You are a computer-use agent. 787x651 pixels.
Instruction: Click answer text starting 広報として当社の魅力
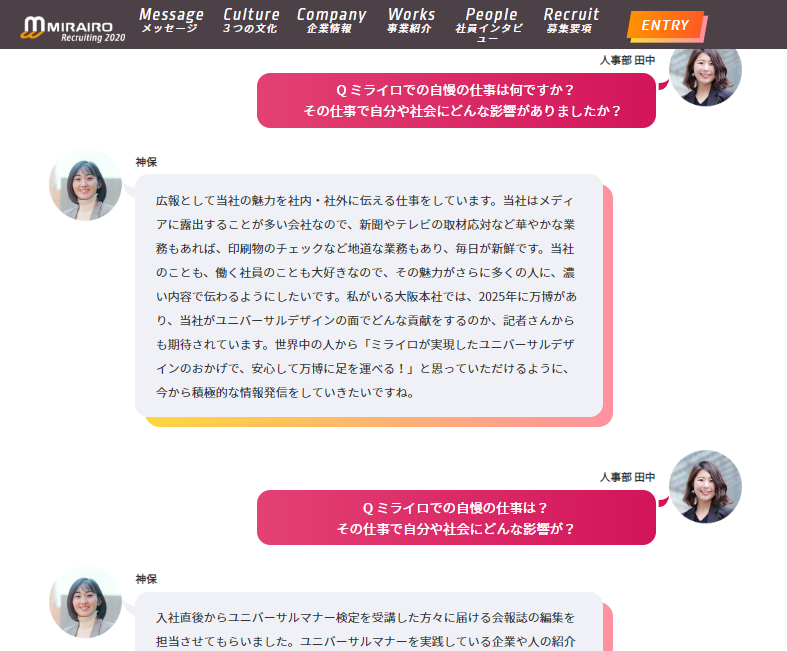pyautogui.click(x=366, y=296)
